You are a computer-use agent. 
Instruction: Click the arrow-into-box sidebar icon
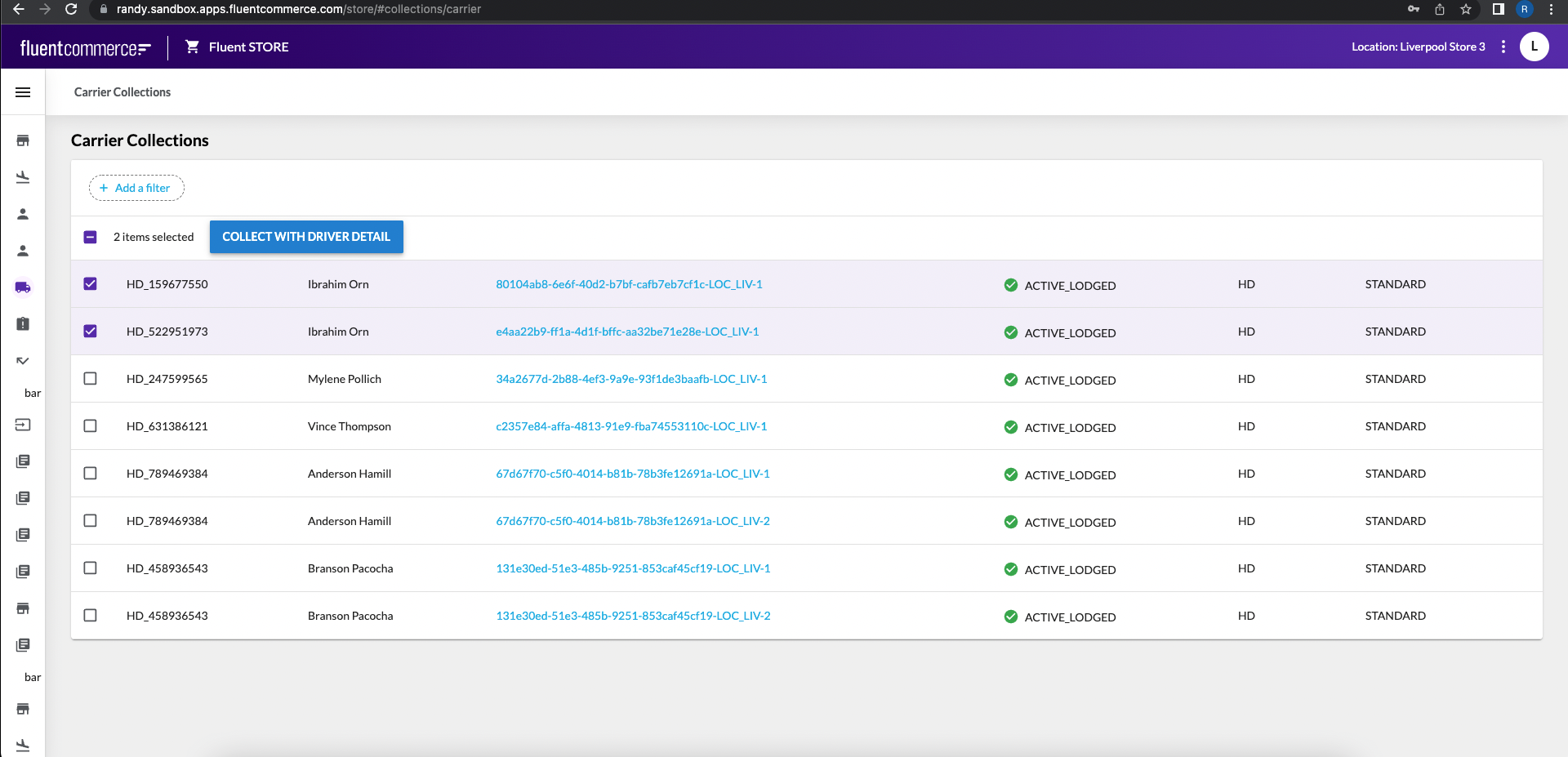[23, 425]
